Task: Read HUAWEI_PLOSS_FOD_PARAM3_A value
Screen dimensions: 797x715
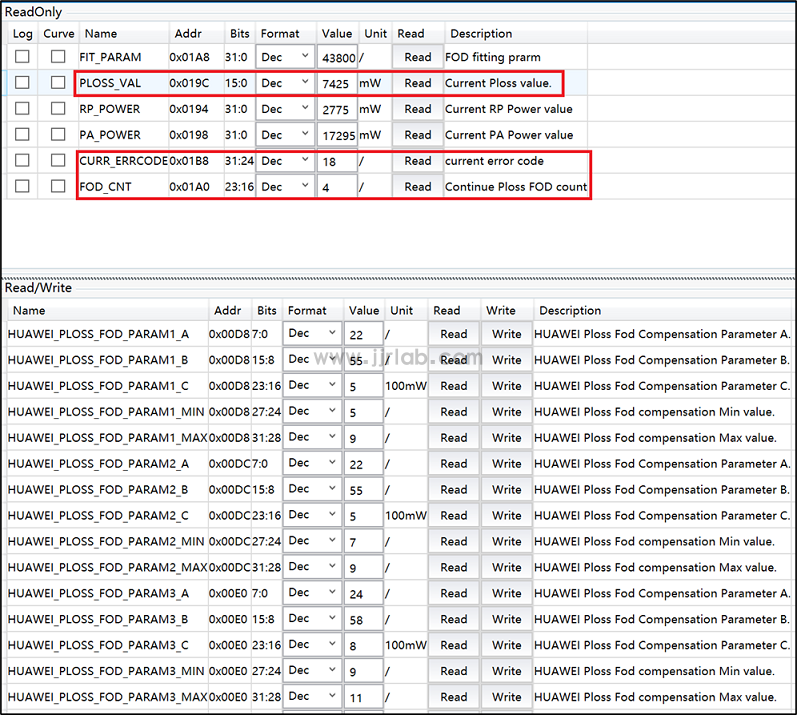Action: 453,593
